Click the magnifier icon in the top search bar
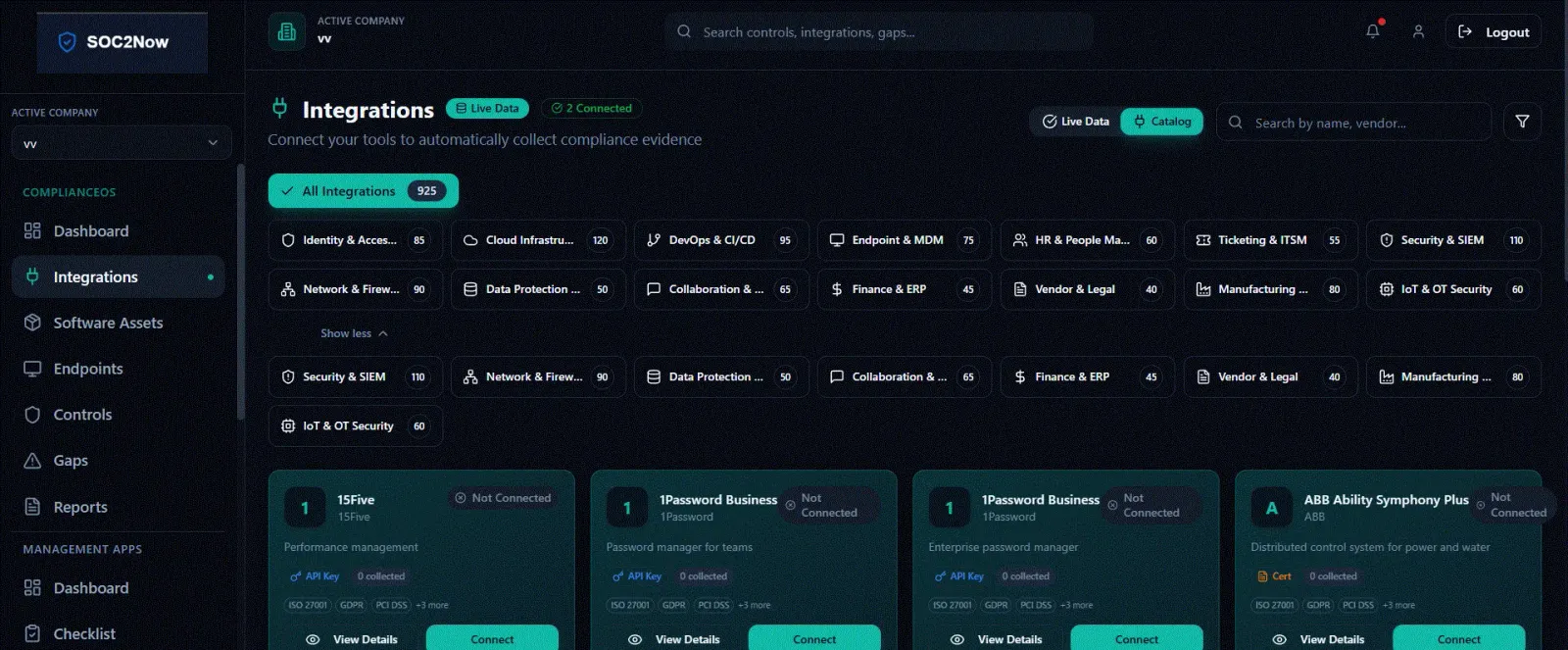This screenshot has height=650, width=1568. 684,31
